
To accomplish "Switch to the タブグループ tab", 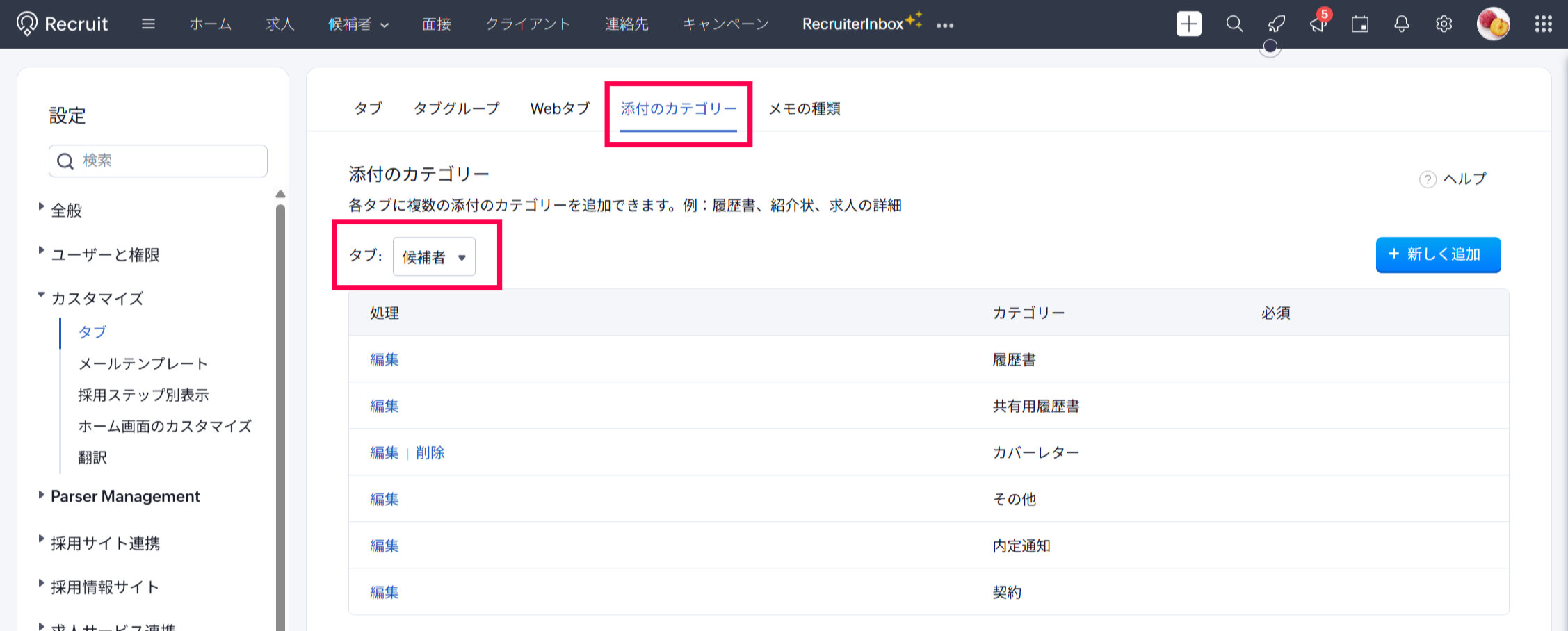I will click(x=456, y=108).
